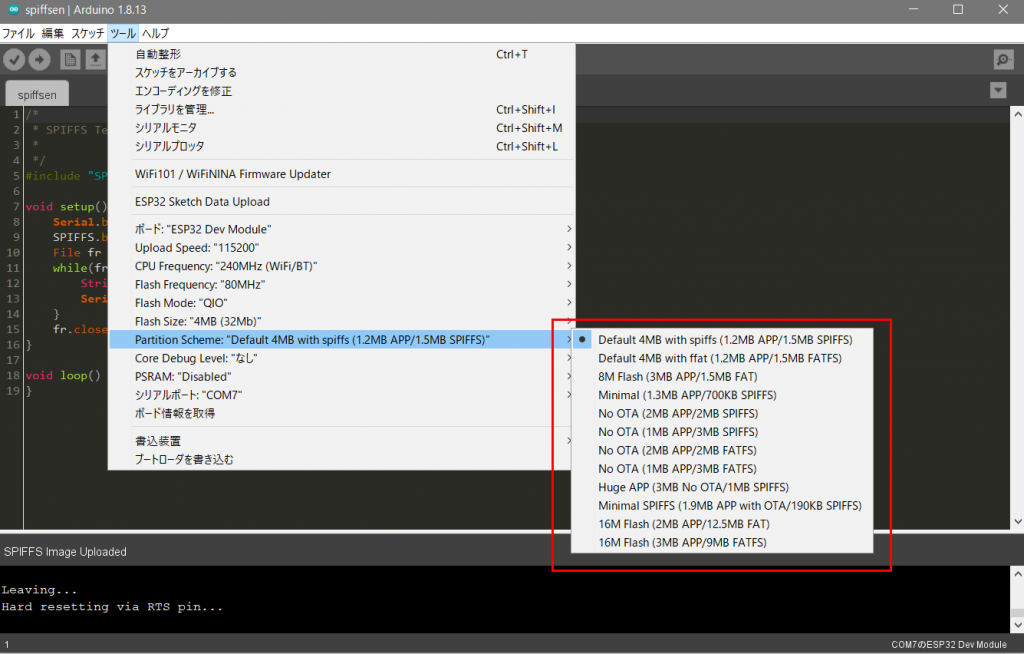Screen dimensions: 1024x654
Task: Open シリアルモニタ from the tools menu
Action: click(x=166, y=128)
